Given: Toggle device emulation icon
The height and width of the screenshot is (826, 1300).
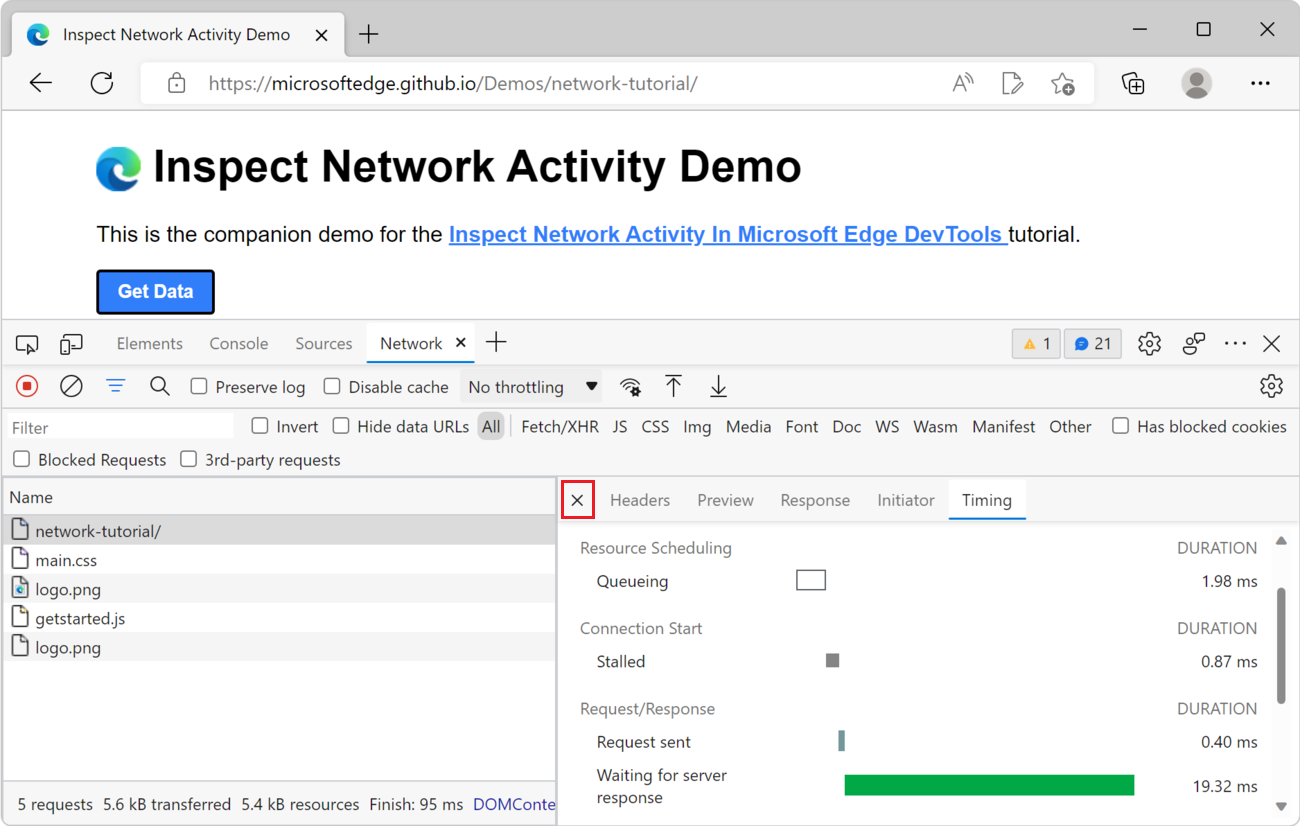Looking at the screenshot, I should tap(71, 344).
